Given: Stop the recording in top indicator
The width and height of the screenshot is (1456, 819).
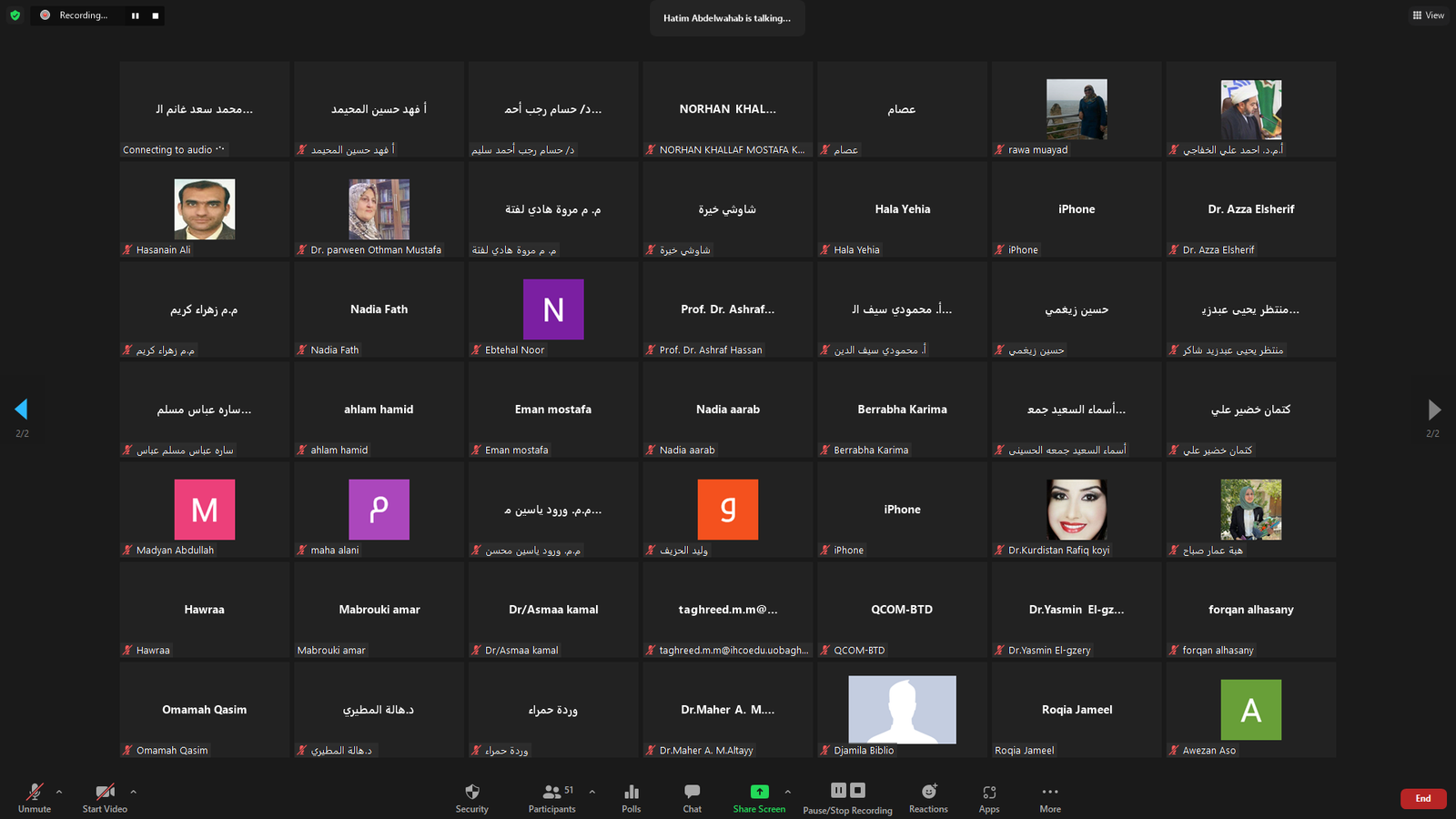Looking at the screenshot, I should click(156, 15).
